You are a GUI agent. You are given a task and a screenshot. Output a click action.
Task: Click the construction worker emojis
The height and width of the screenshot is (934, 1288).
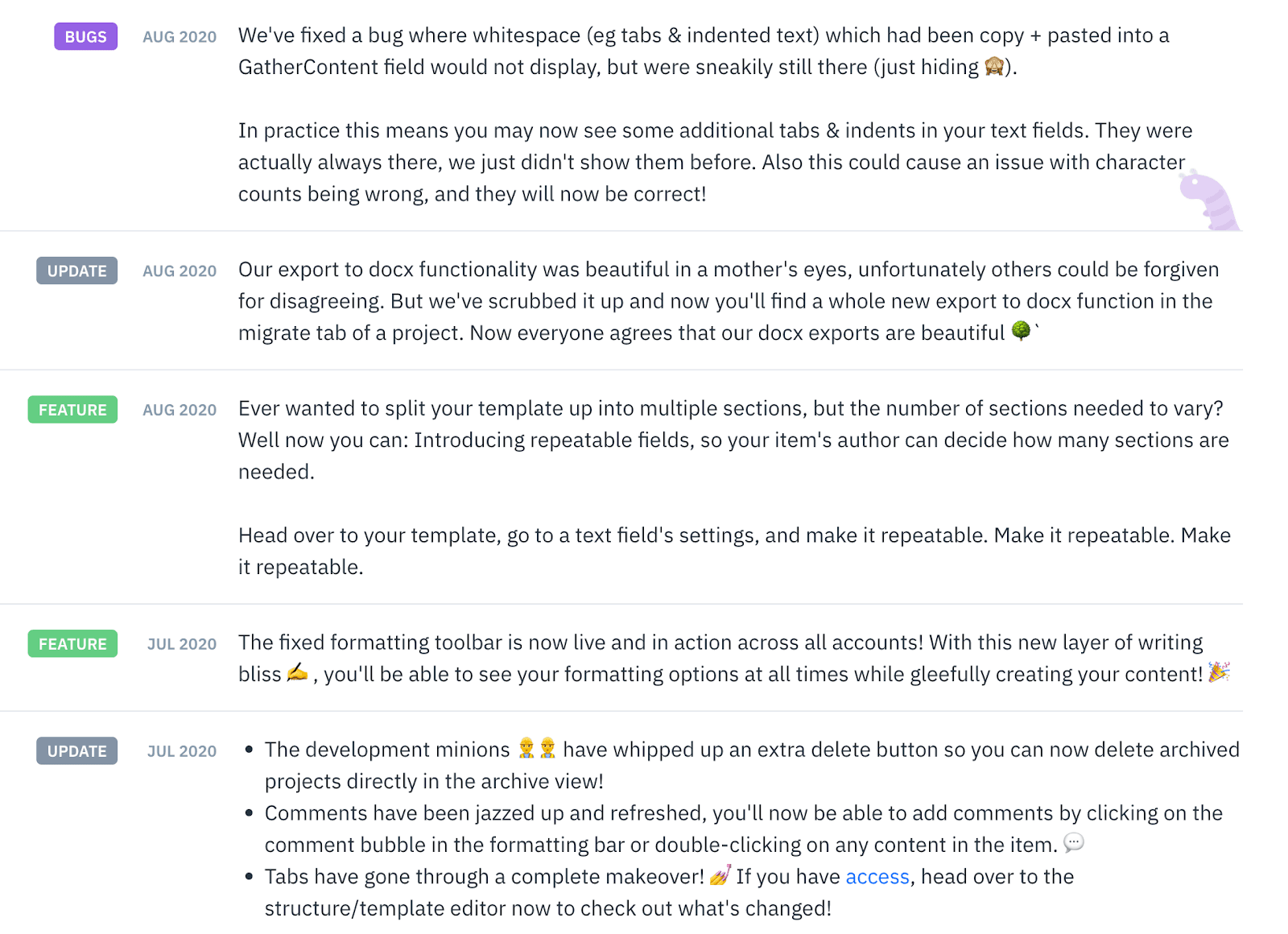(x=537, y=749)
